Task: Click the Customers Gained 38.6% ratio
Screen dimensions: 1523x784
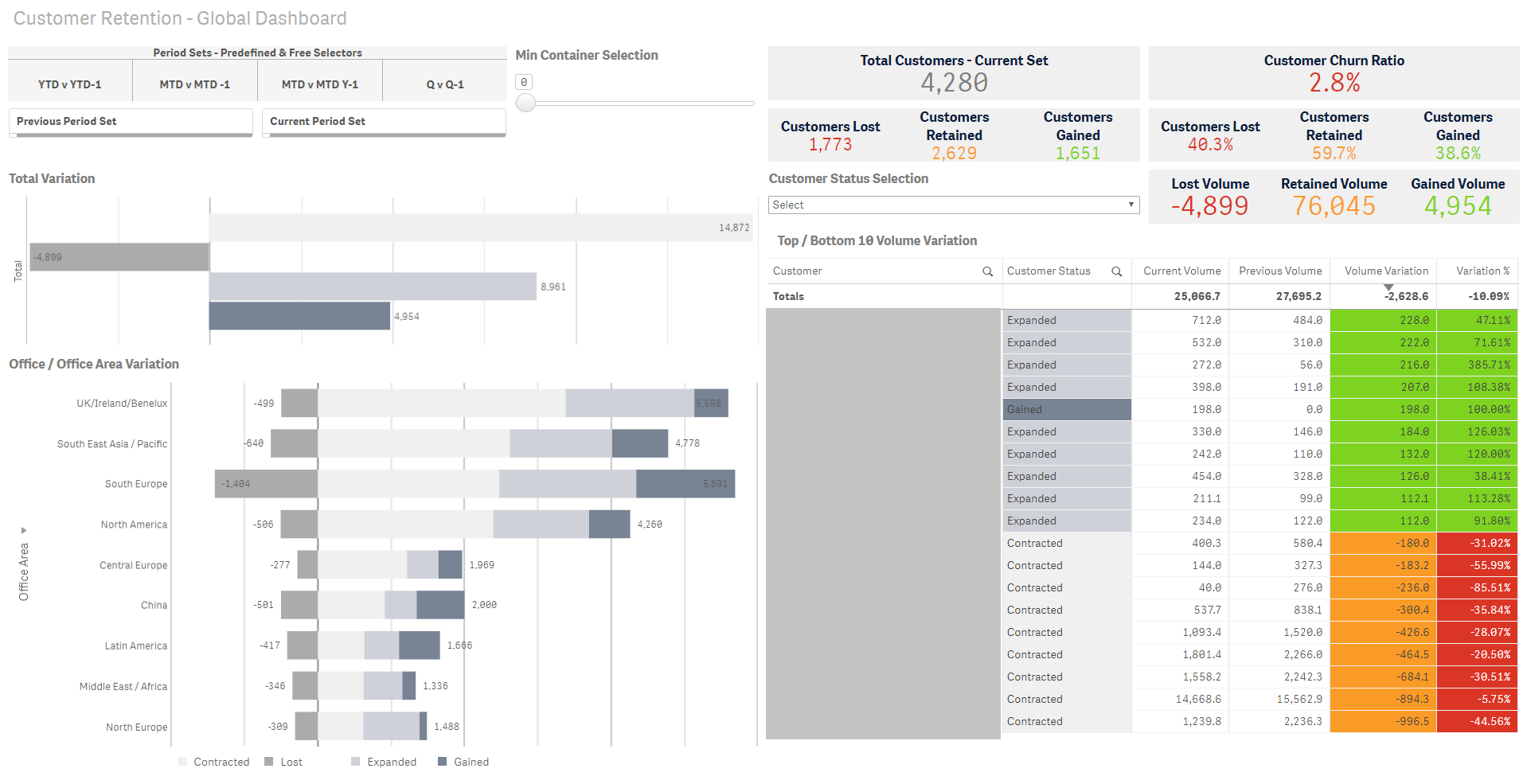Action: click(1458, 154)
